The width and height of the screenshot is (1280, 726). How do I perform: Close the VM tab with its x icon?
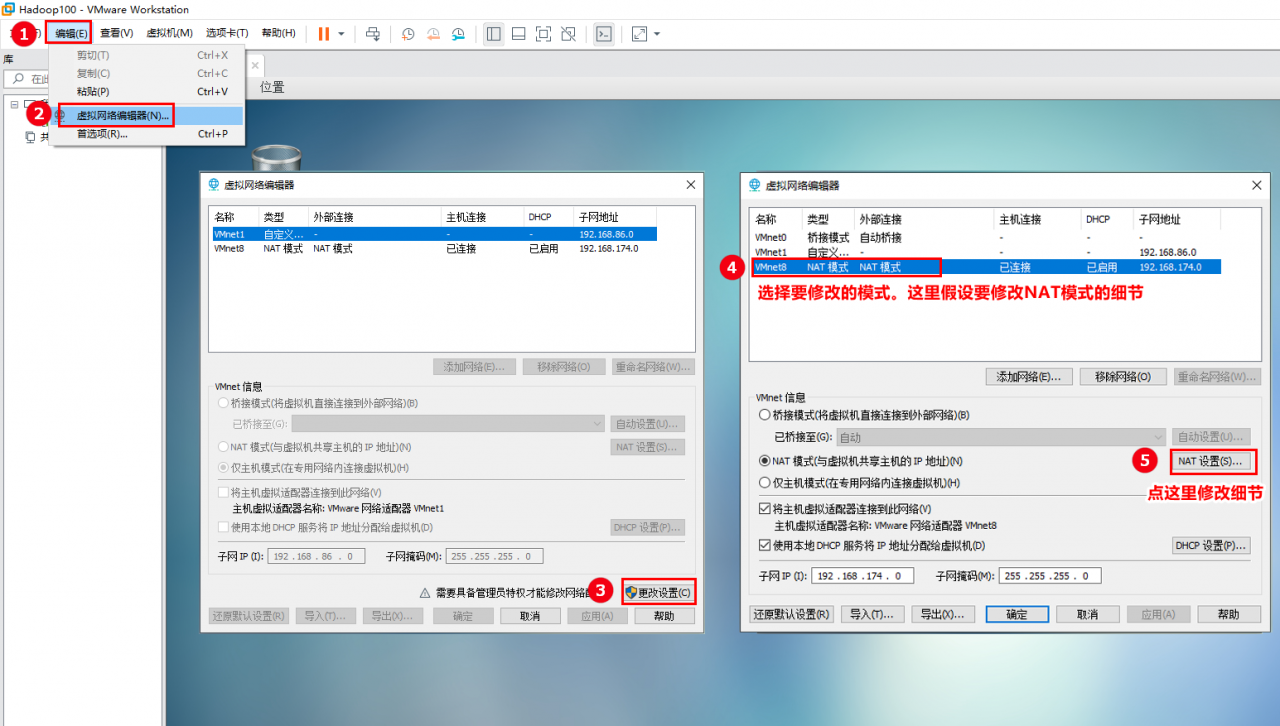(255, 66)
